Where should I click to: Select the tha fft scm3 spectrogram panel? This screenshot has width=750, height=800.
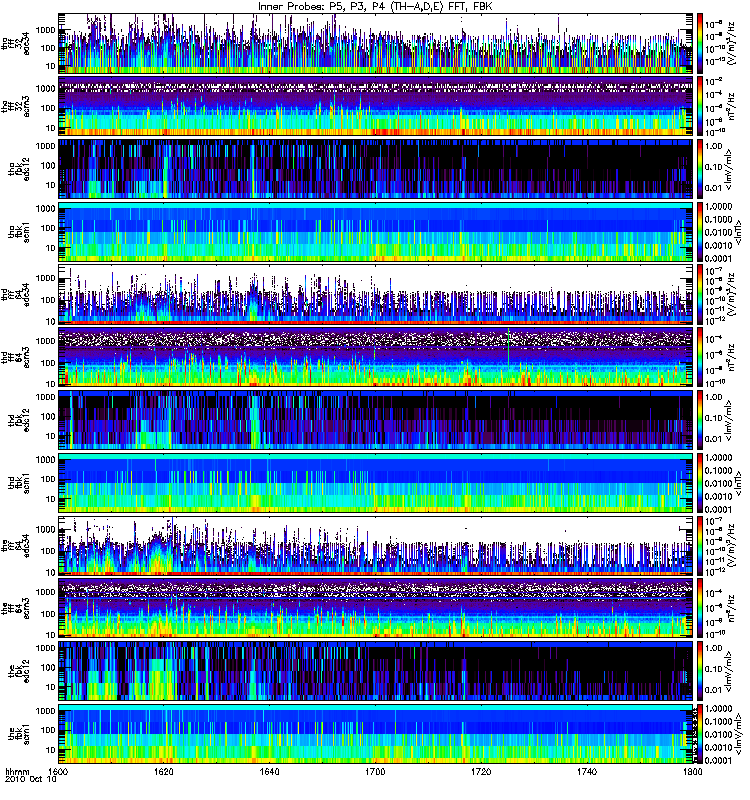pyautogui.click(x=376, y=106)
